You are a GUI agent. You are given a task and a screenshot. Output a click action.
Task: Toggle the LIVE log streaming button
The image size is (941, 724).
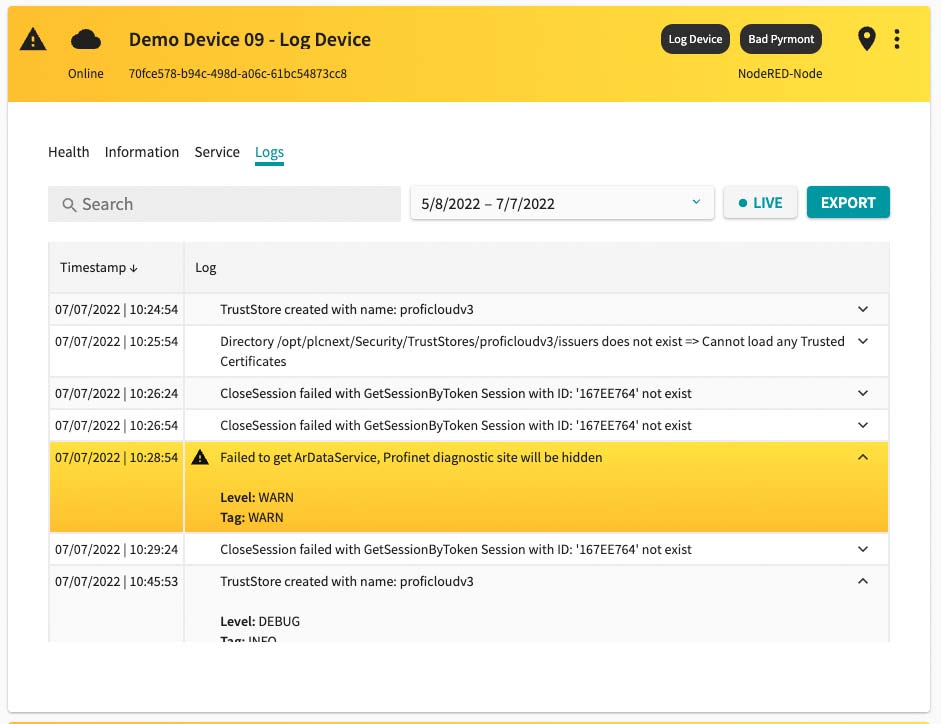tap(760, 202)
